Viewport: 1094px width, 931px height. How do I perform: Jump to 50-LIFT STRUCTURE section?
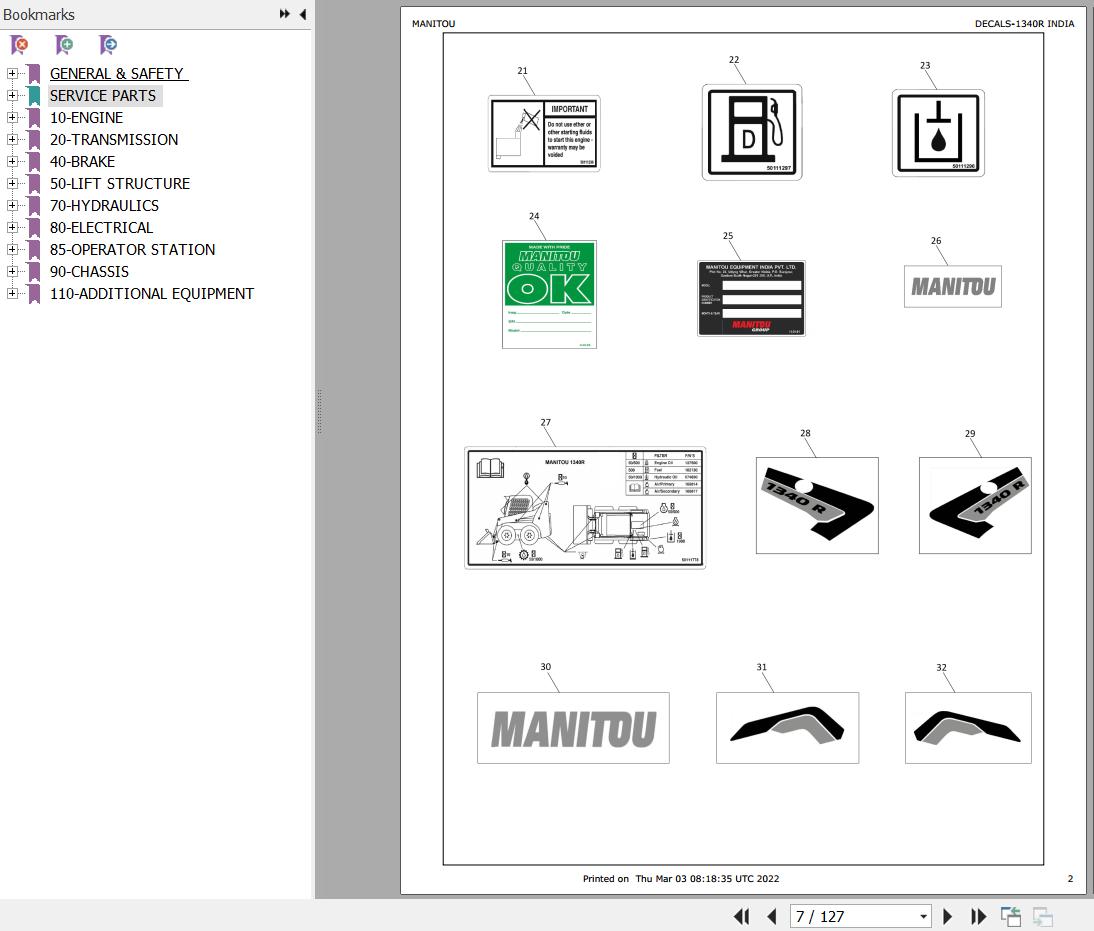[120, 184]
